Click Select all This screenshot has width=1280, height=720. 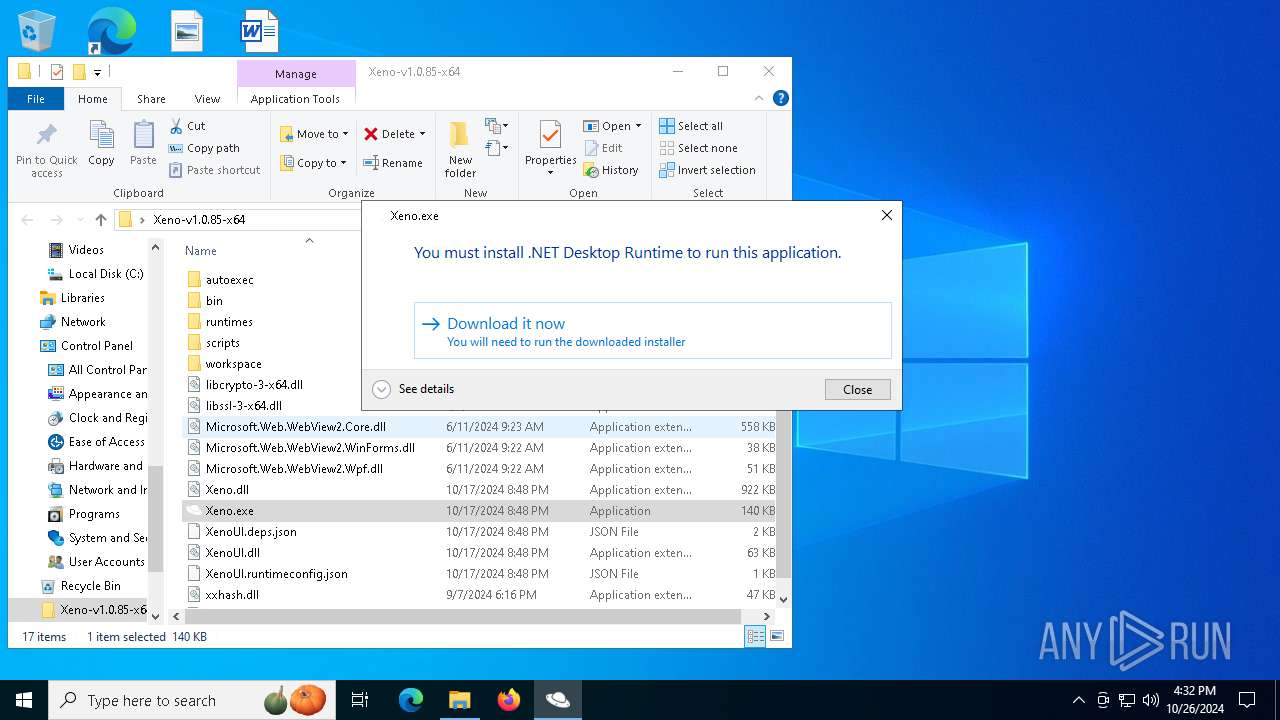[x=691, y=126]
